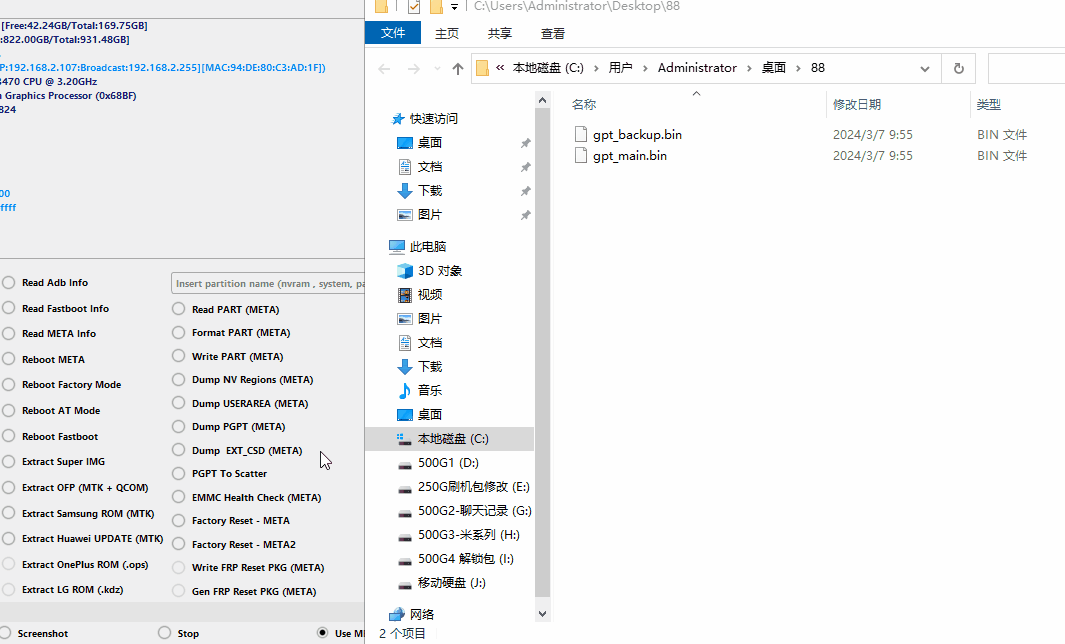Select EMMC Health Check (META) option
Image resolution: width=1065 pixels, height=644 pixels.
pos(179,497)
